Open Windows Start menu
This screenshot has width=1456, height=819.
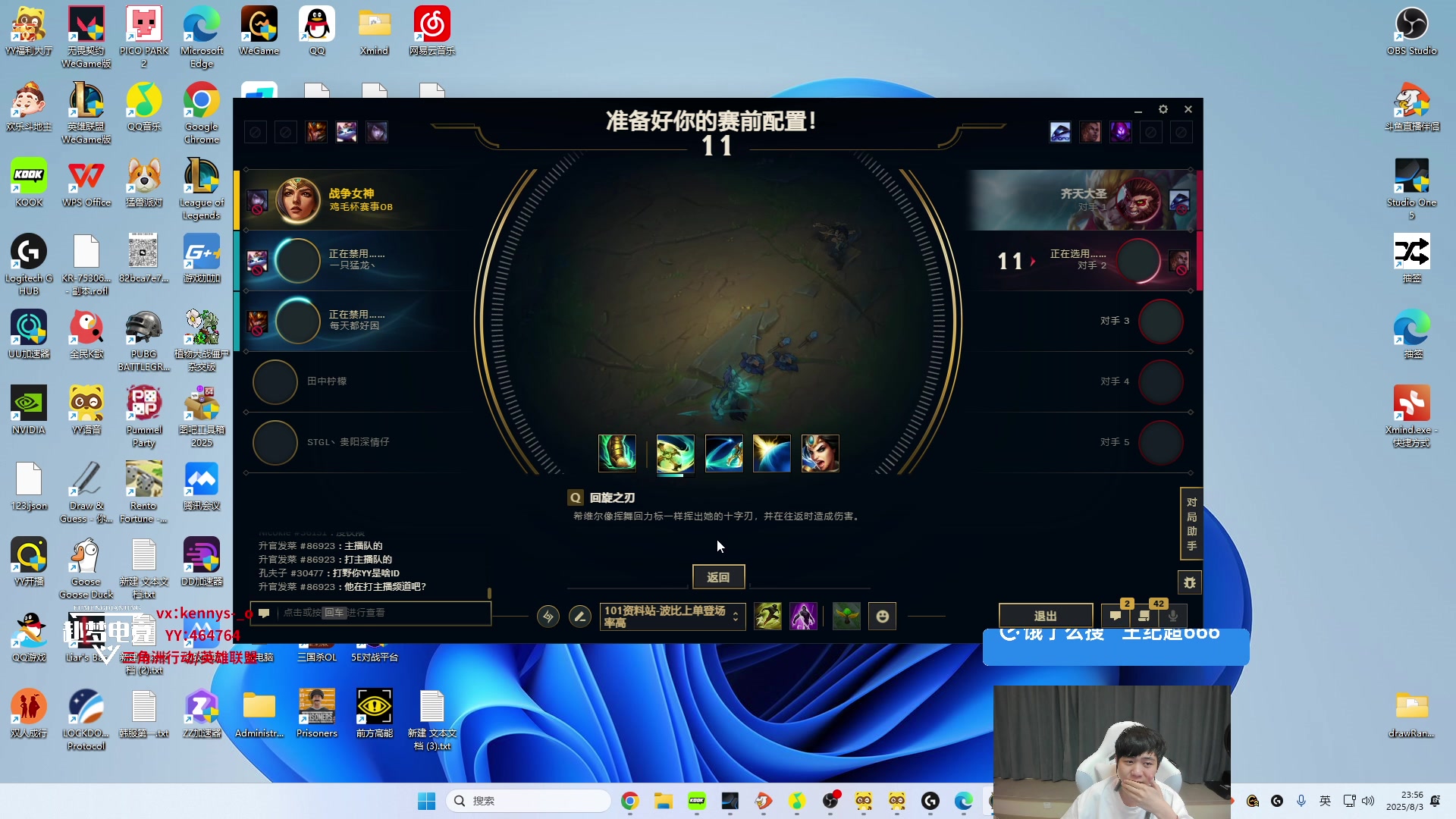coord(427,801)
